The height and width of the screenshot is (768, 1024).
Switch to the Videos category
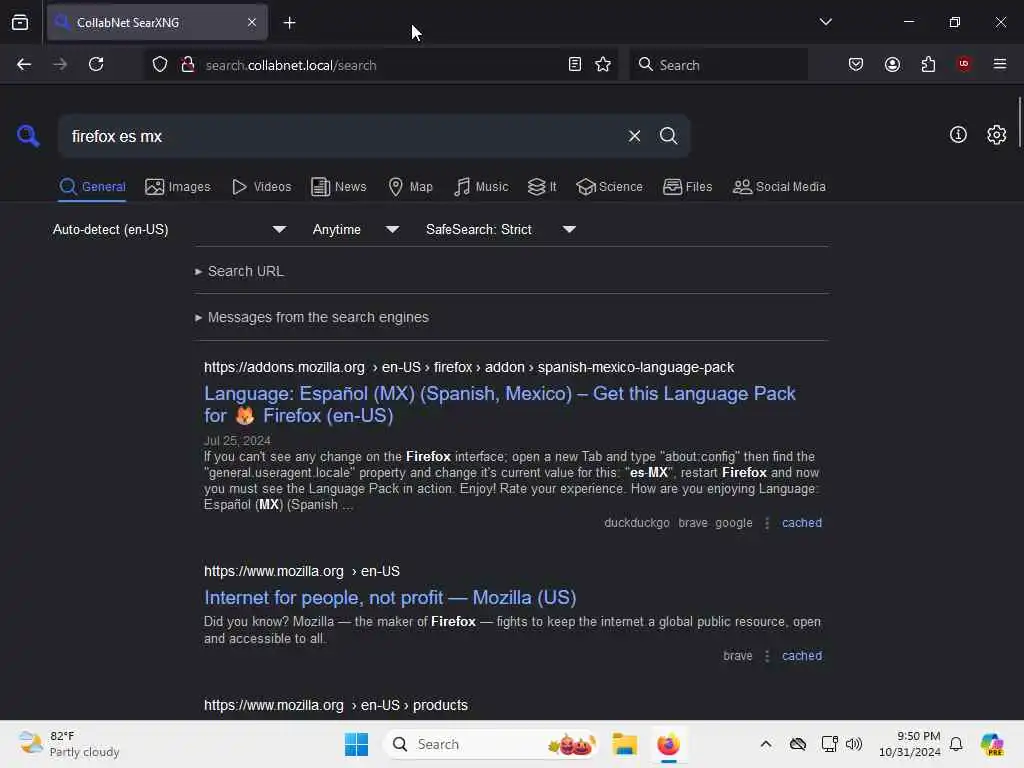click(x=261, y=187)
